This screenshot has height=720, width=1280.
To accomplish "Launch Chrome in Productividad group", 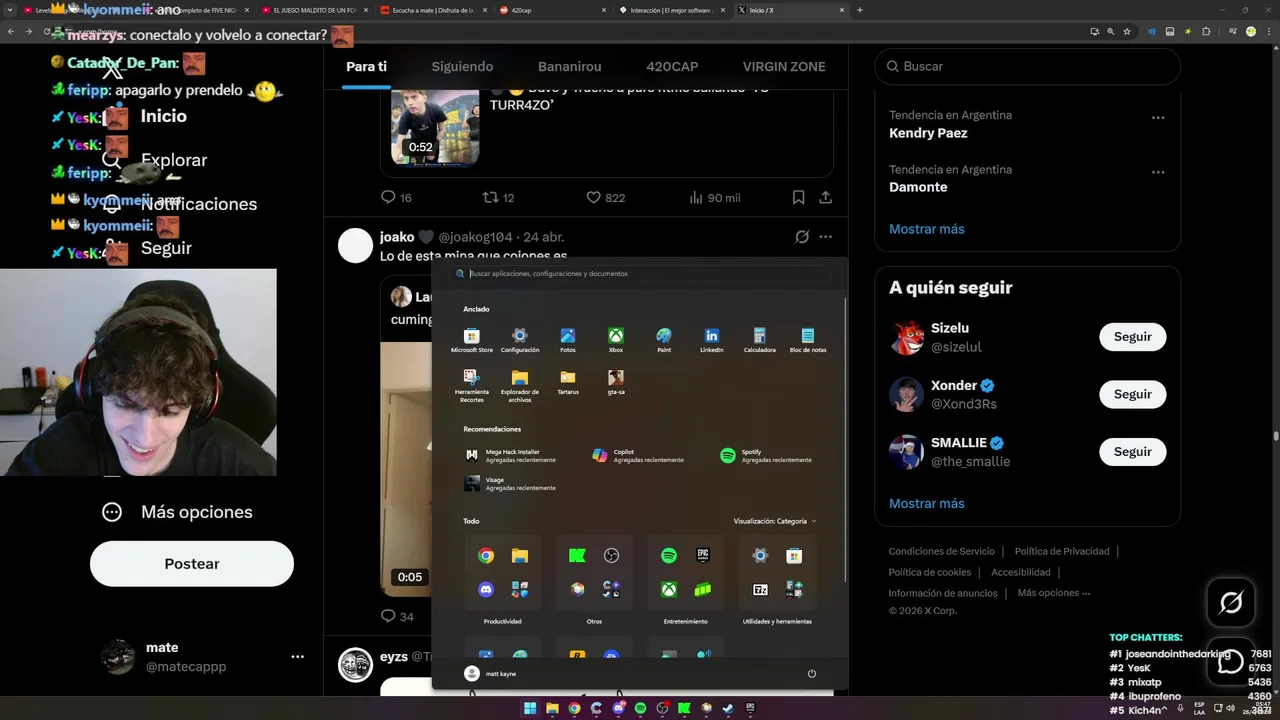I will pos(486,556).
